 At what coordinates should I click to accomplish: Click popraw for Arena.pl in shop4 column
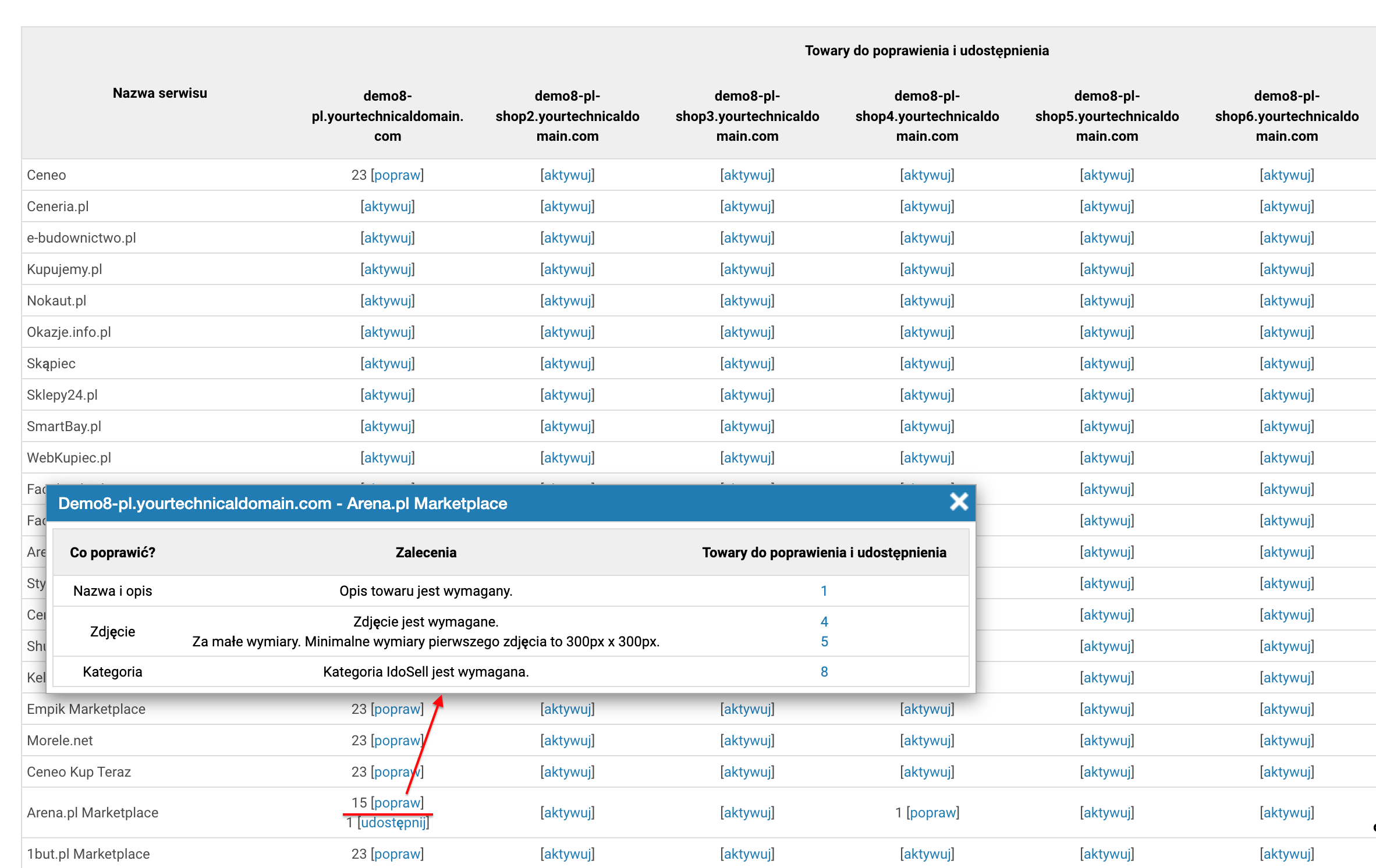pos(932,813)
